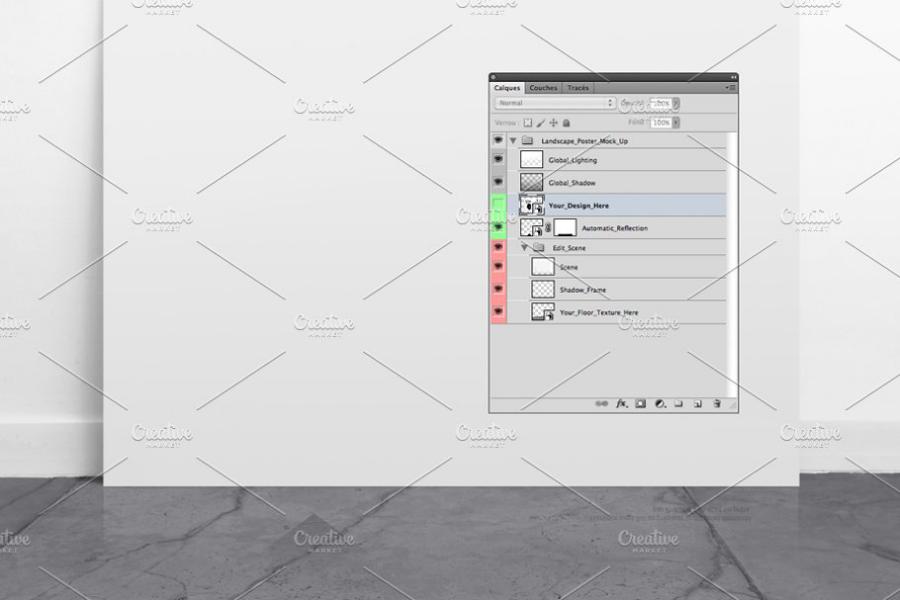Screen dimensions: 900x600
Task: Open the Normal blend mode dropdown
Action: click(x=555, y=103)
